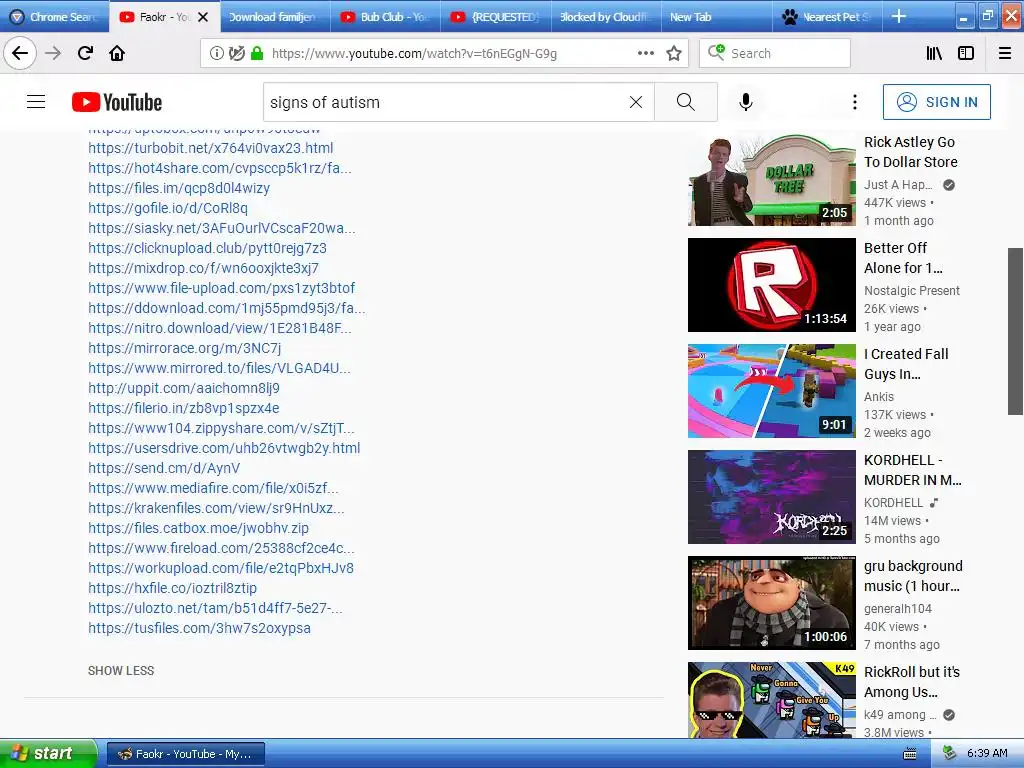Open KORDHELL video thumbnail

click(x=771, y=497)
